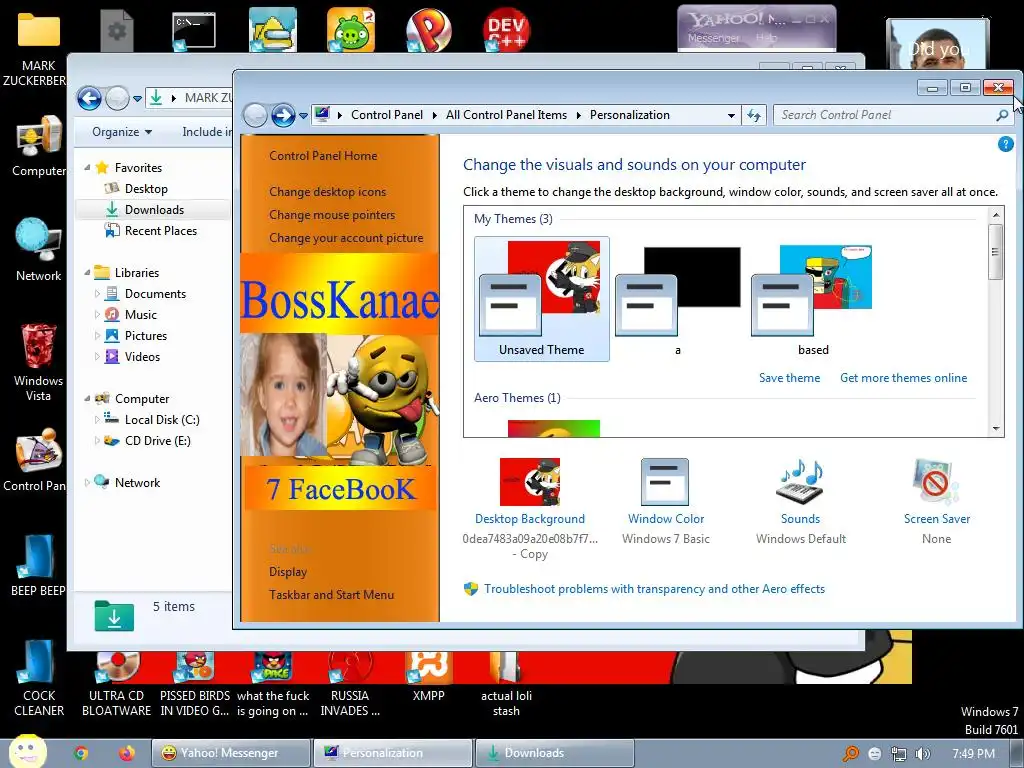Viewport: 1024px width, 768px height.
Task: Collapse the Libraries tree group
Action: (x=87, y=273)
